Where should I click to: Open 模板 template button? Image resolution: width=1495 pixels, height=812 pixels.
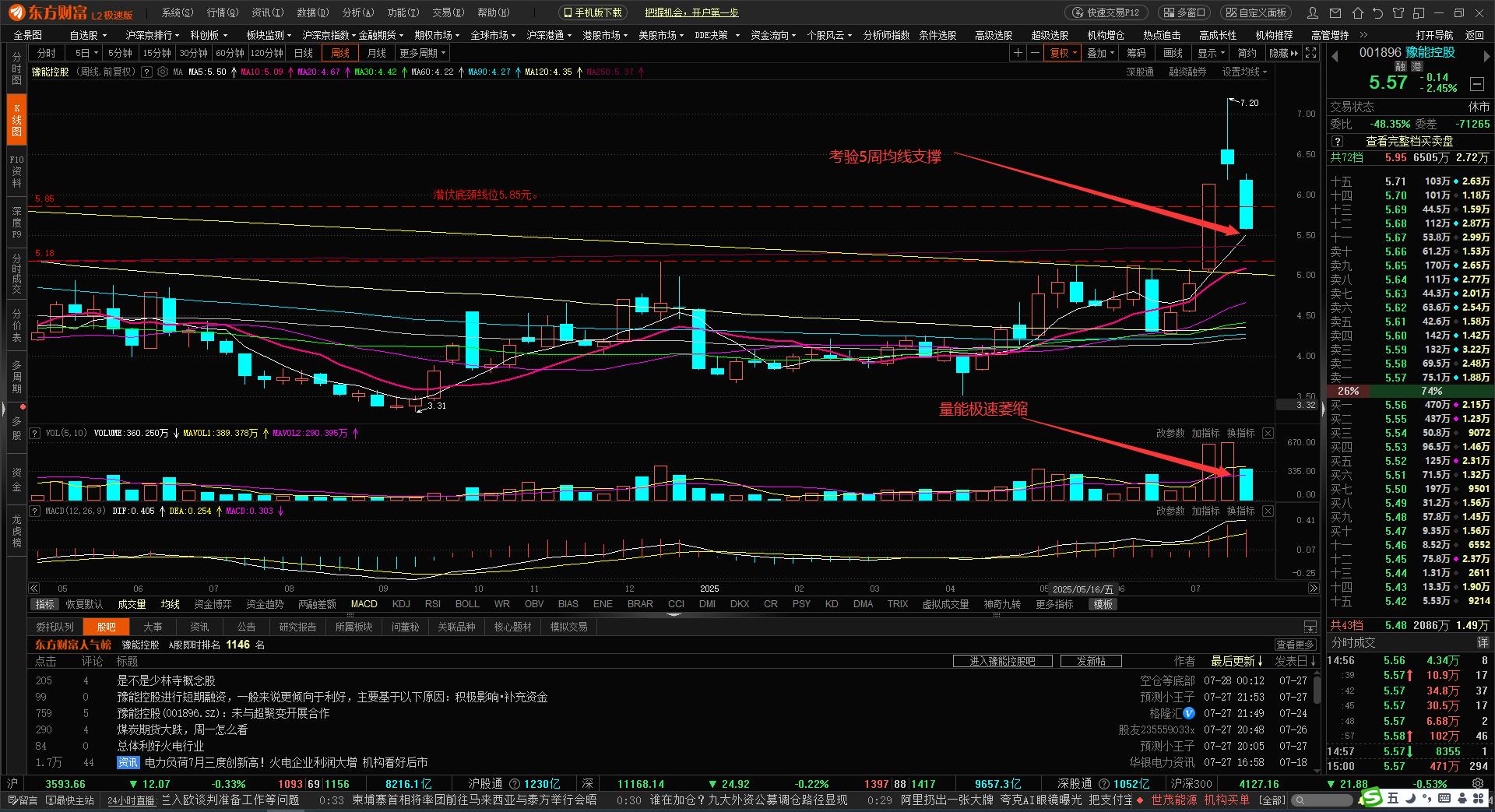click(1103, 604)
